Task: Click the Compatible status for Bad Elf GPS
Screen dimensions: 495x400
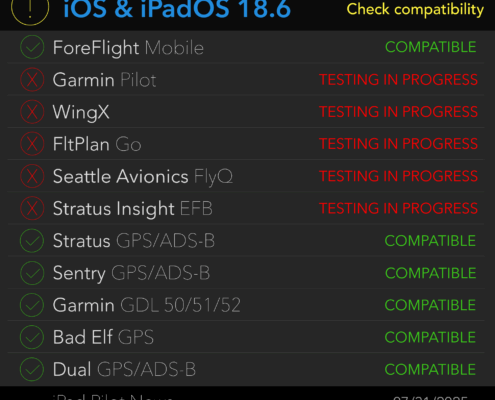Action: tap(430, 337)
